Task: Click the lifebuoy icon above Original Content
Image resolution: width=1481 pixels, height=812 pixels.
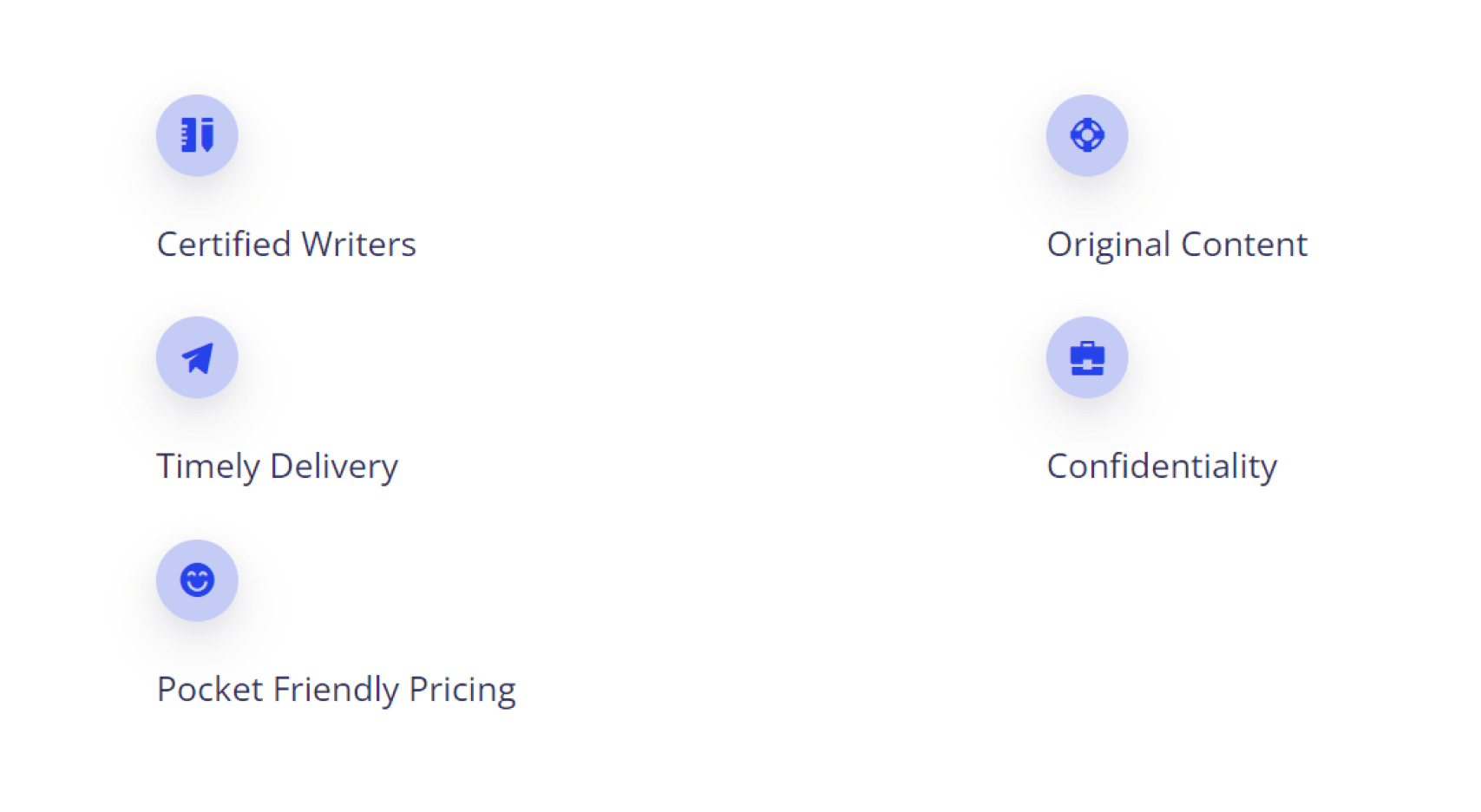Action: point(1087,135)
